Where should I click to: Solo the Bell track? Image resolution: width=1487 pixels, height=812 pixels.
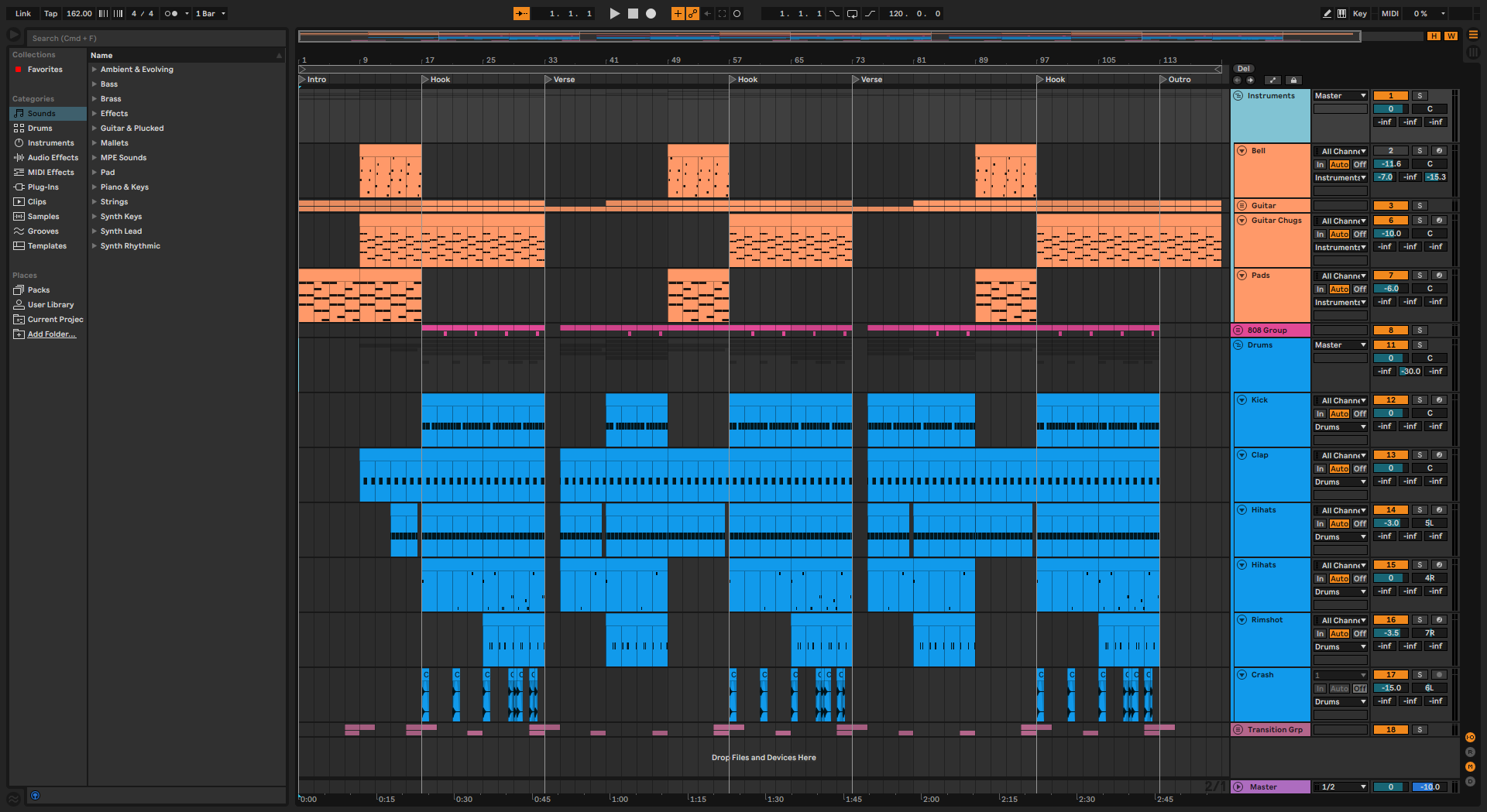click(1420, 151)
